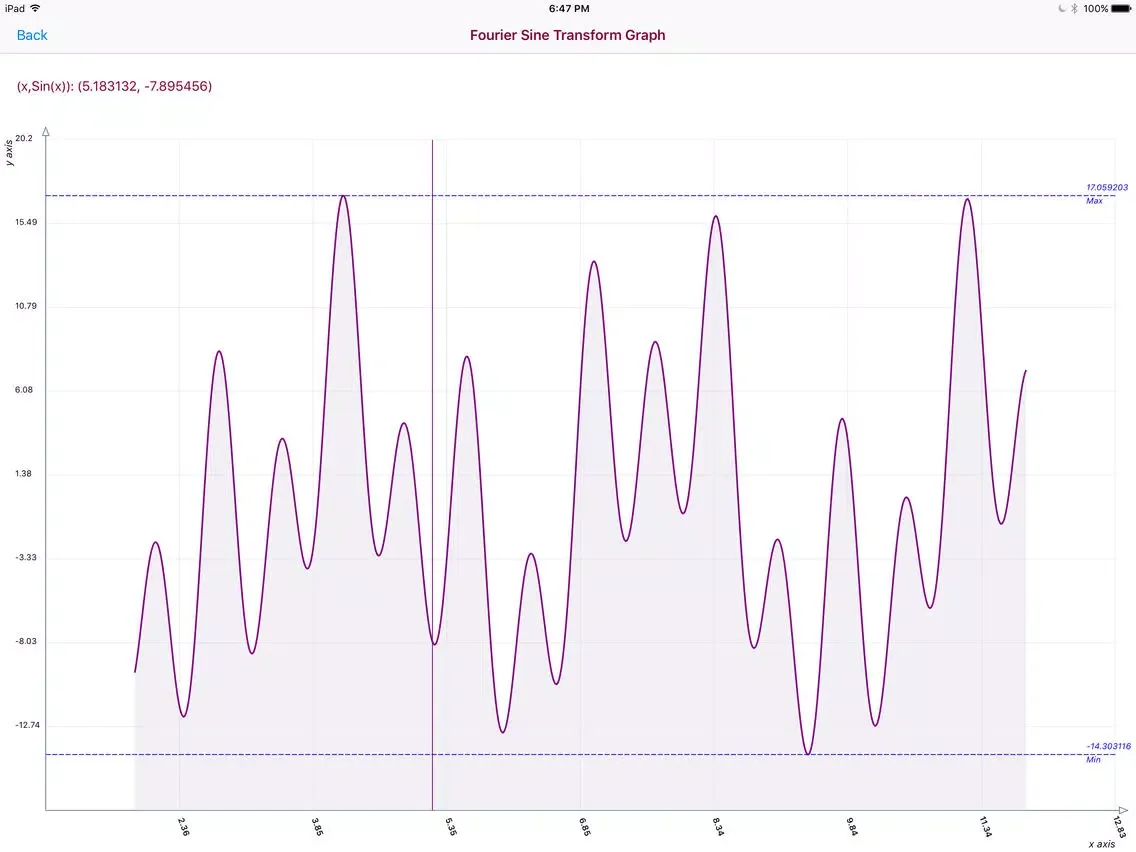
Task: Tap the WiFi status icon
Action: (35, 8)
